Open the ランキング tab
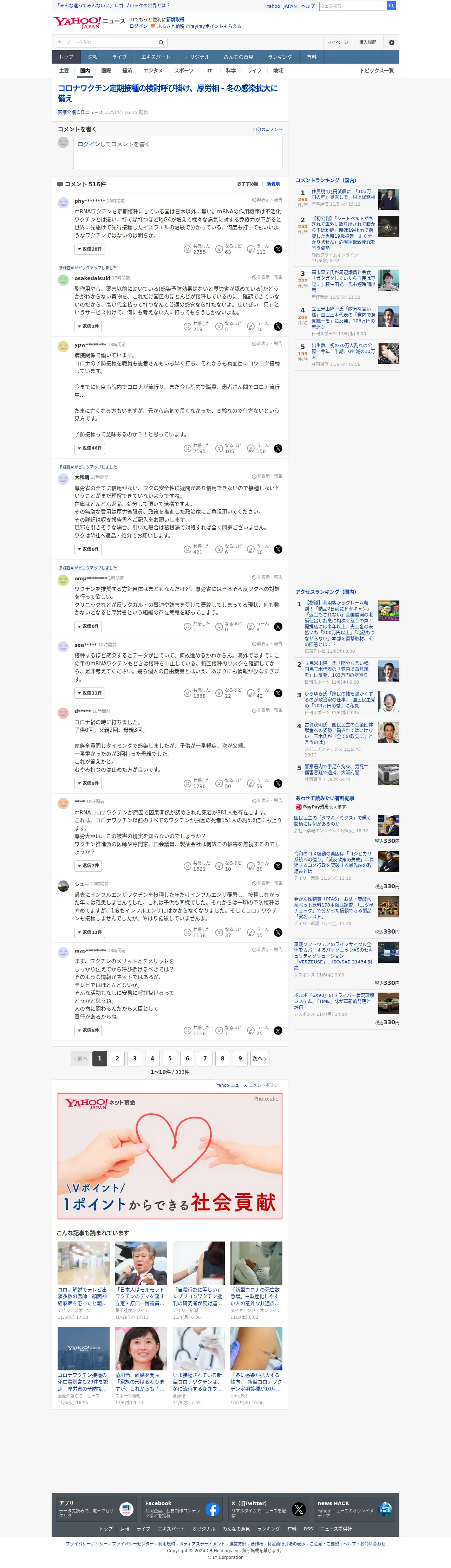 pos(280,57)
